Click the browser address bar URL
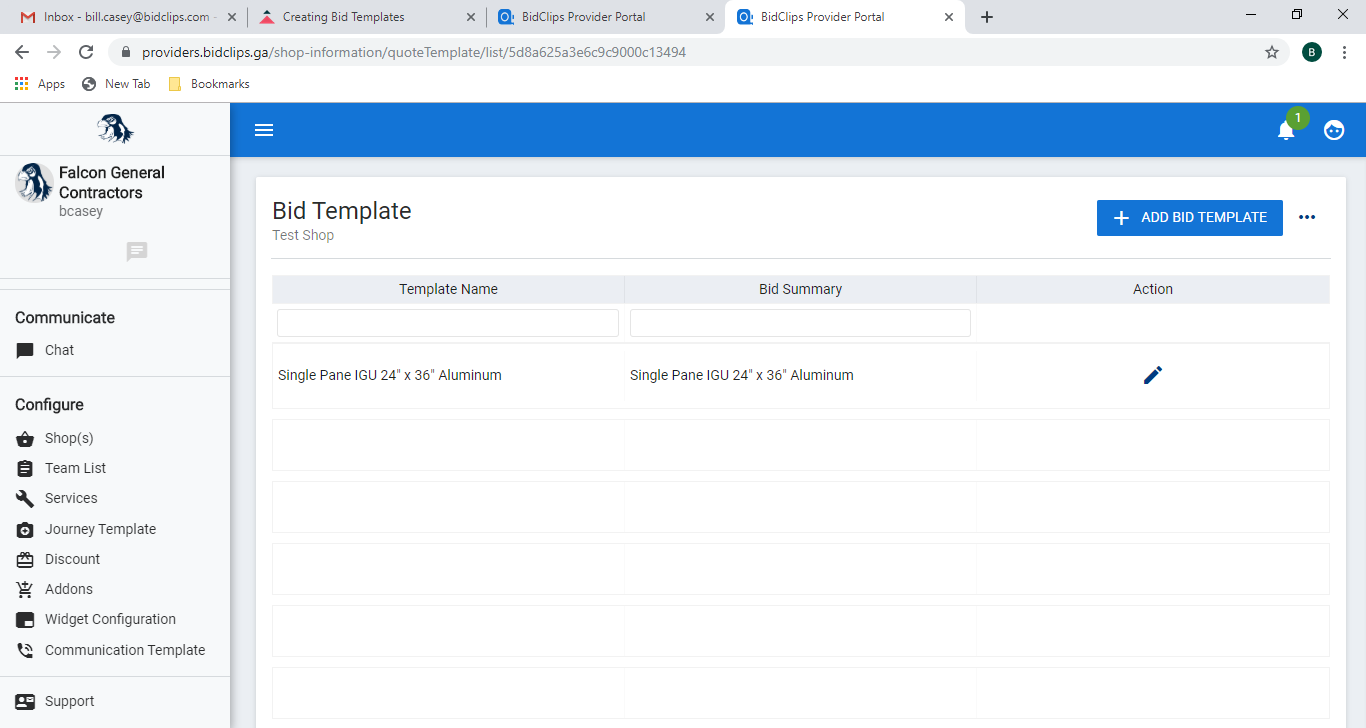 tap(414, 52)
